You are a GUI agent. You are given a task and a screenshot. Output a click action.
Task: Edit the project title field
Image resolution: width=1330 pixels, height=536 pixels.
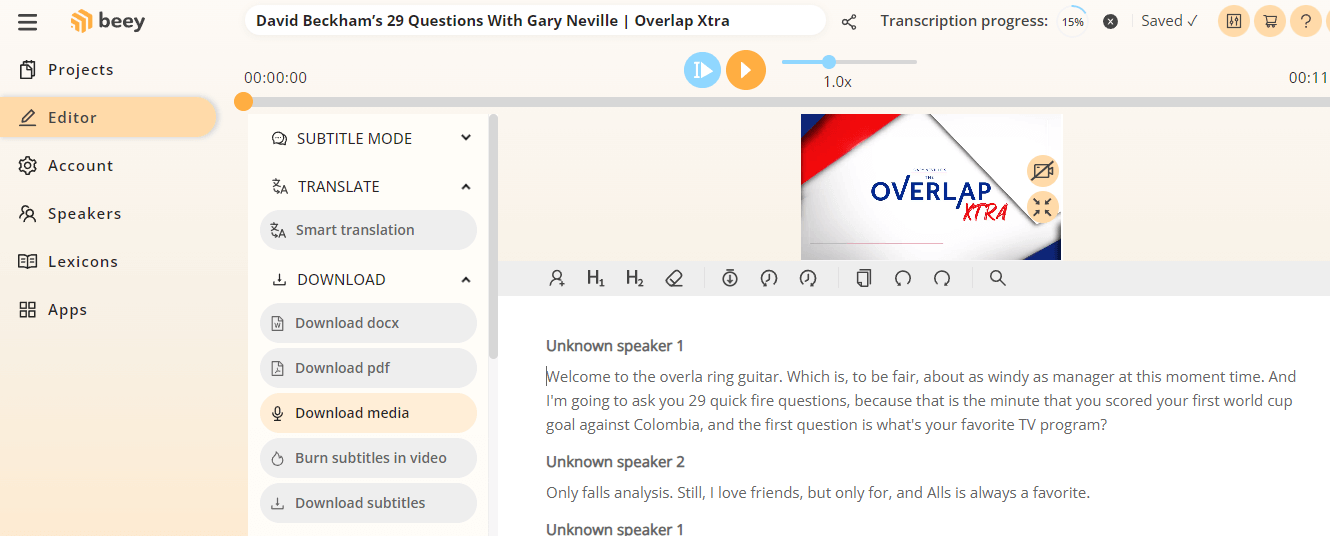535,20
